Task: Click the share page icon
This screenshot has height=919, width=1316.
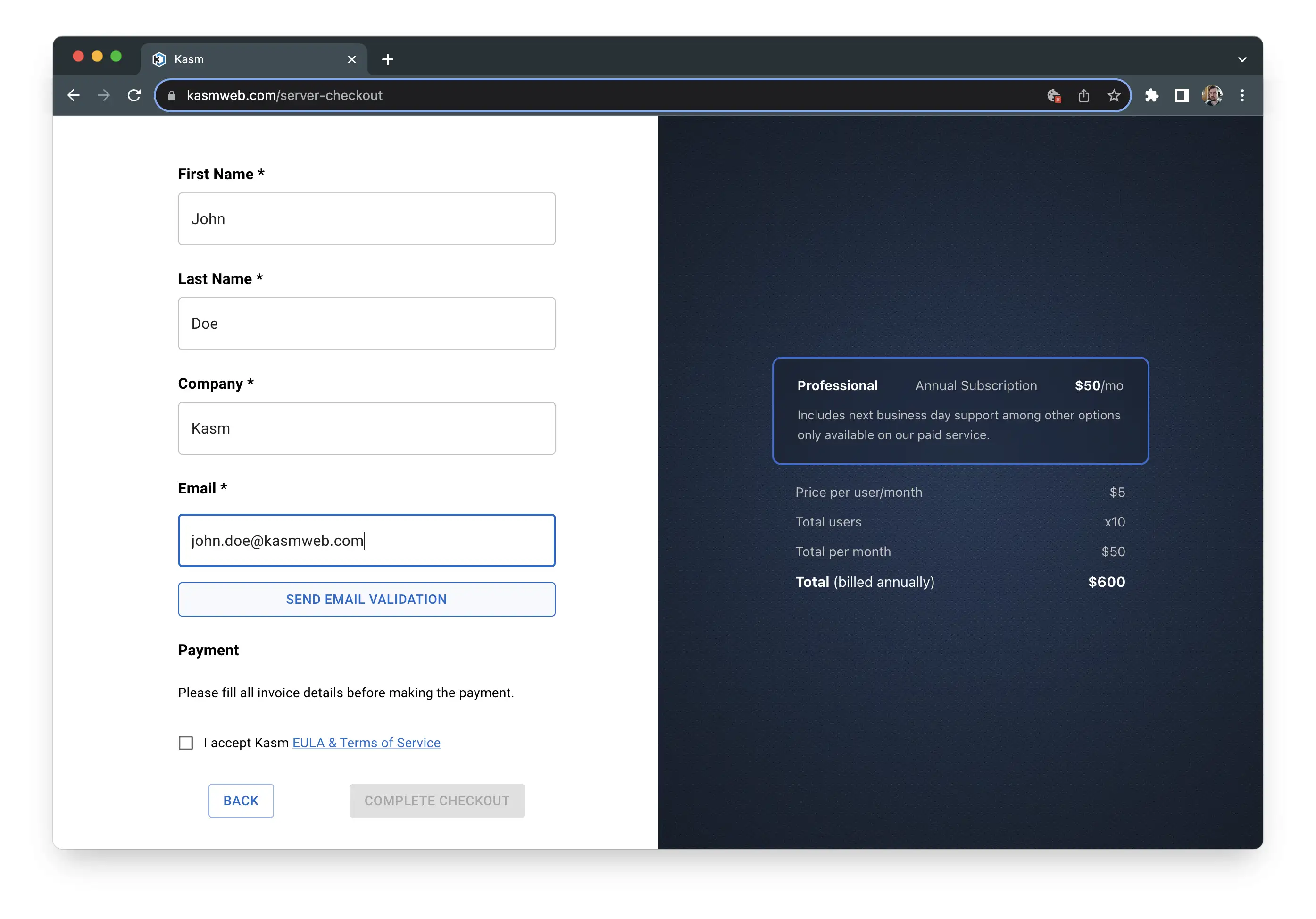Action: coord(1083,96)
